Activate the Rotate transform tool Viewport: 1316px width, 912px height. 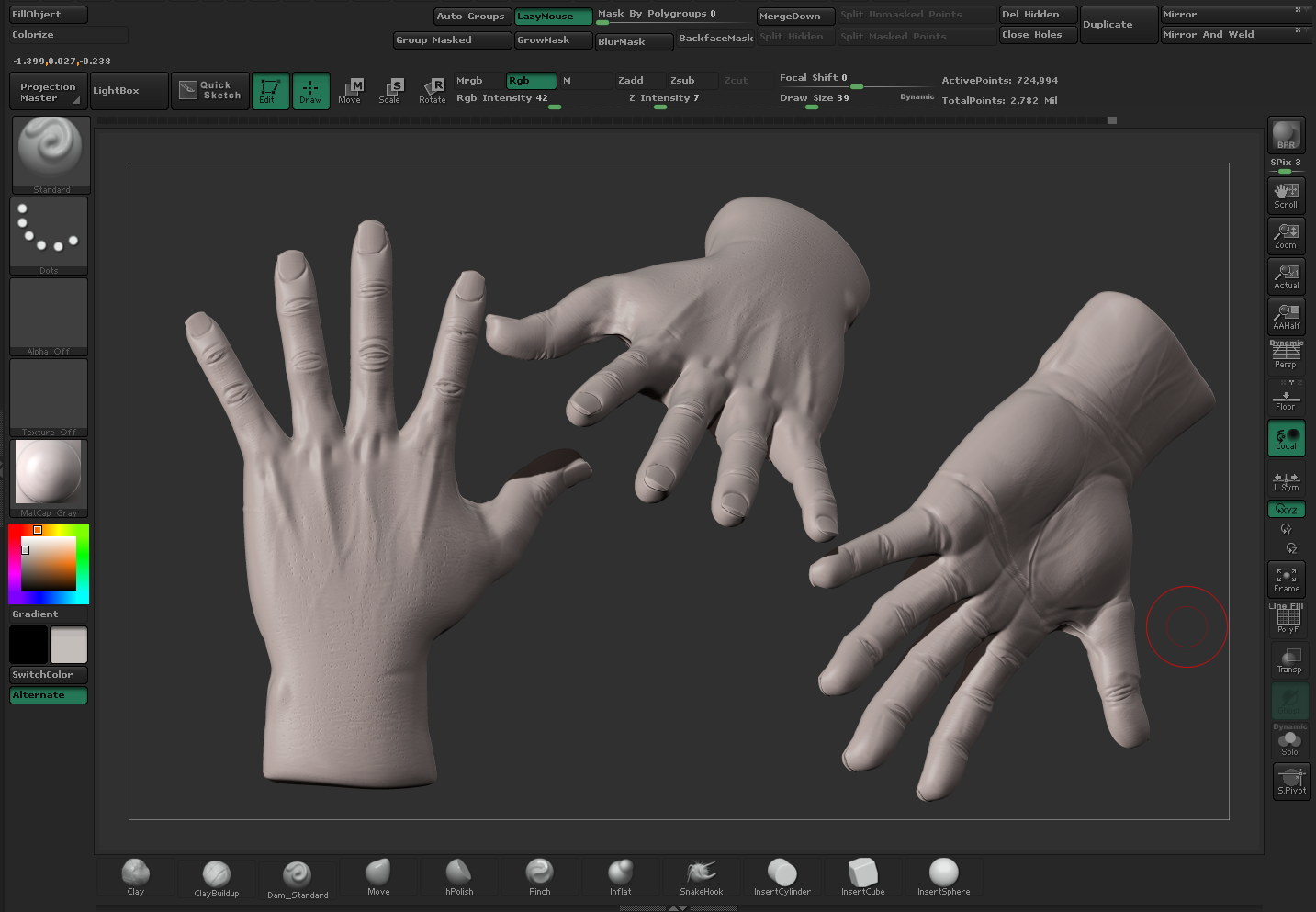[x=433, y=90]
